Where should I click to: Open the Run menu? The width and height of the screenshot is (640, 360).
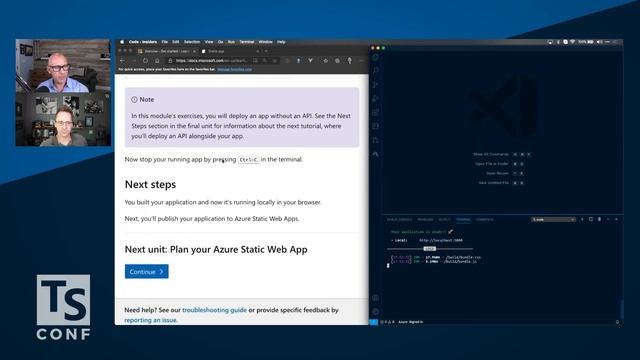[x=231, y=42]
